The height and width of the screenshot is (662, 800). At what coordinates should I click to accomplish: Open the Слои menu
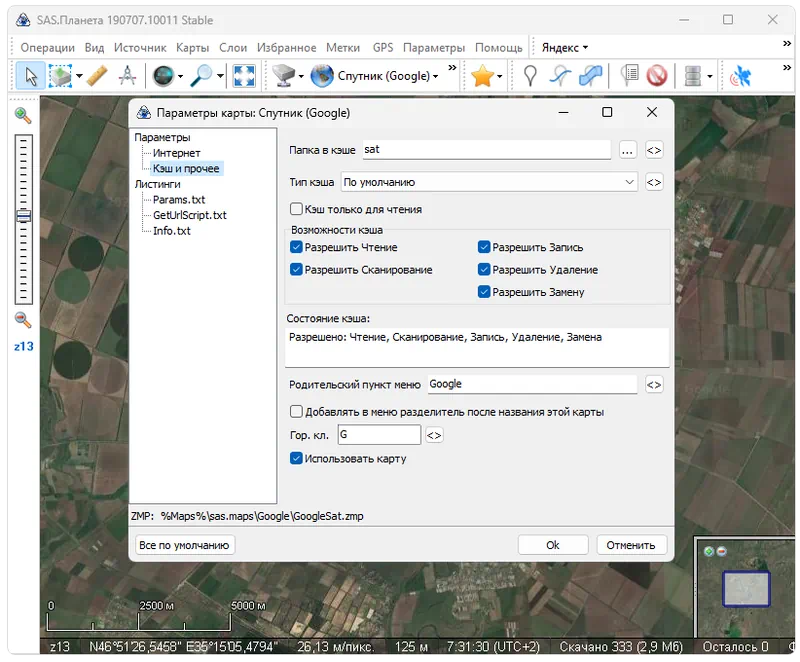click(x=233, y=48)
